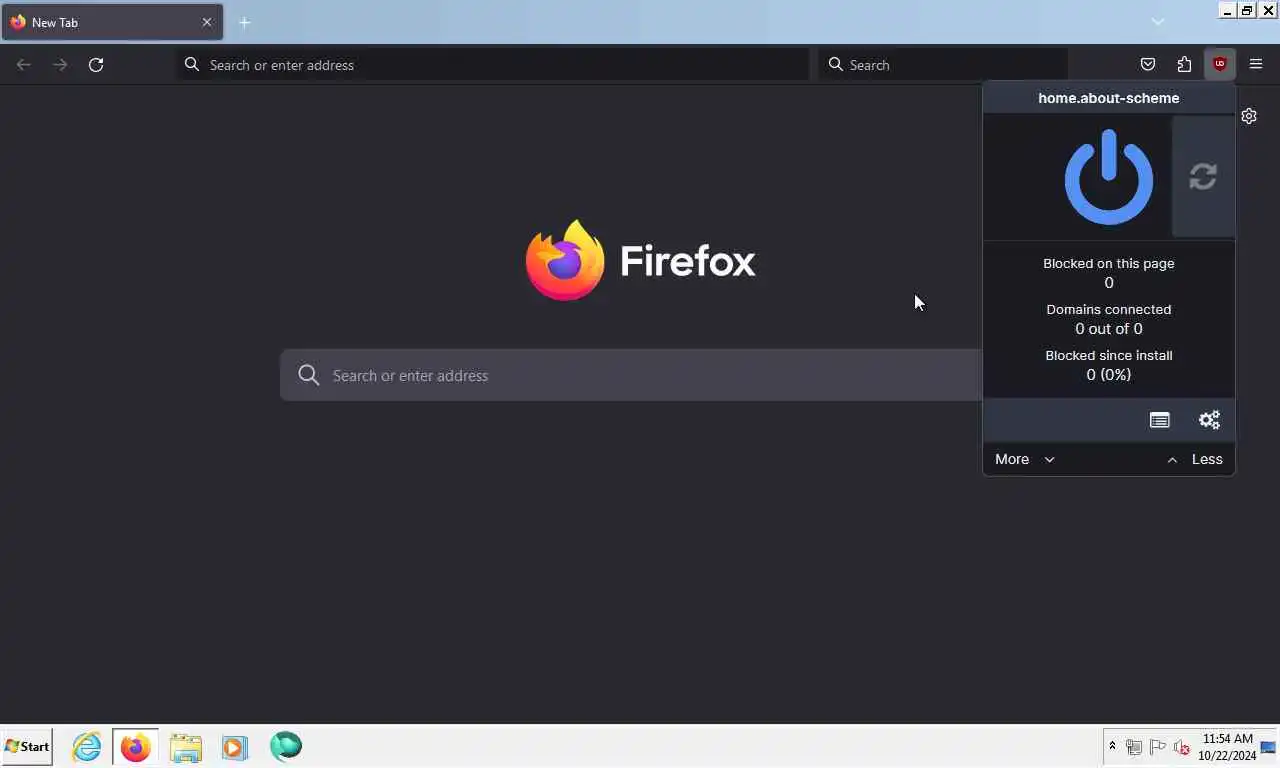Focus the toolbar Search box

pos(943,64)
